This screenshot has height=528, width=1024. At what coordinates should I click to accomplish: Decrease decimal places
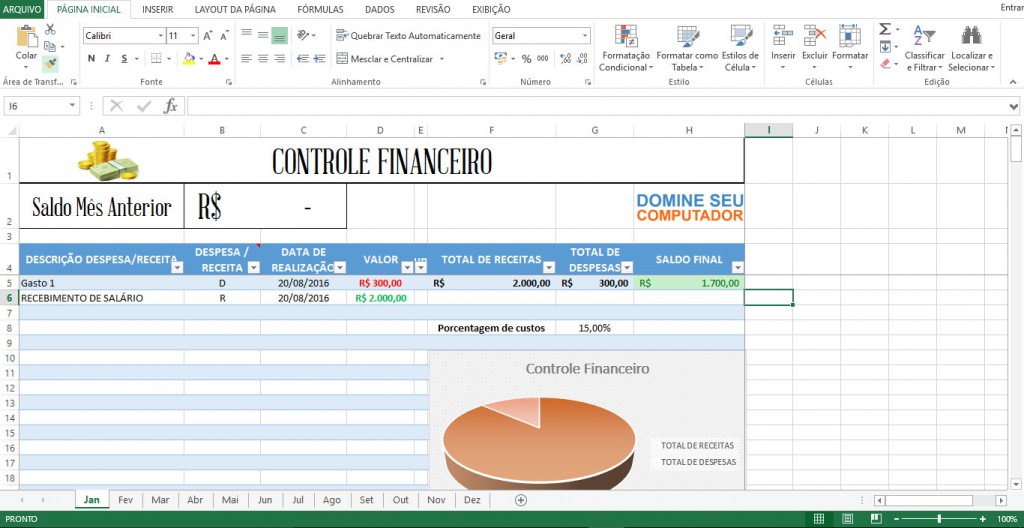click(583, 59)
